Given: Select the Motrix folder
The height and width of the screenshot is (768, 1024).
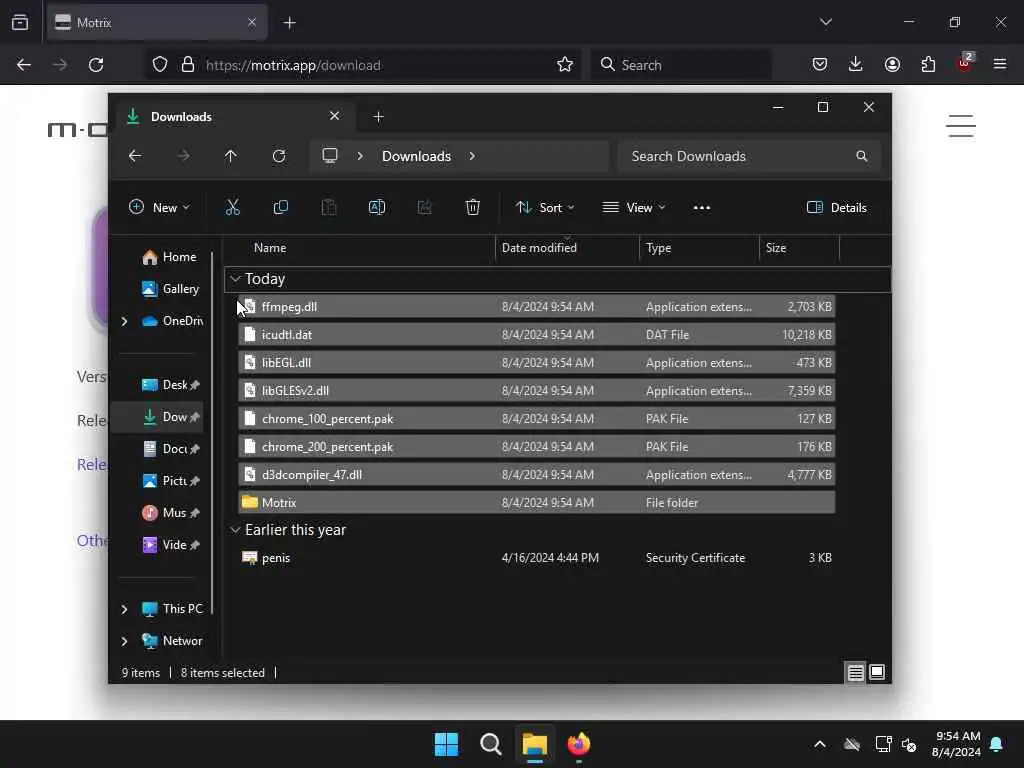Looking at the screenshot, I should [x=536, y=503].
